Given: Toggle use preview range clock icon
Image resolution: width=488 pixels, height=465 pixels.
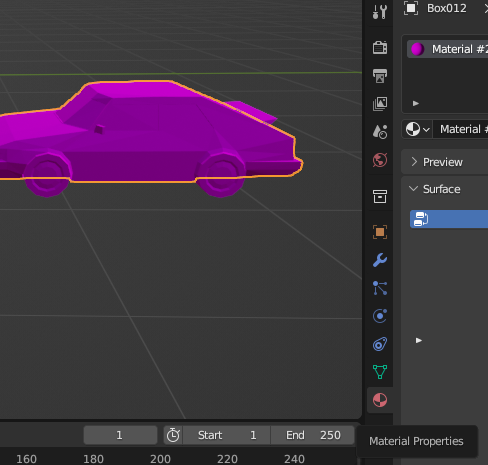Looking at the screenshot, I should (173, 435).
